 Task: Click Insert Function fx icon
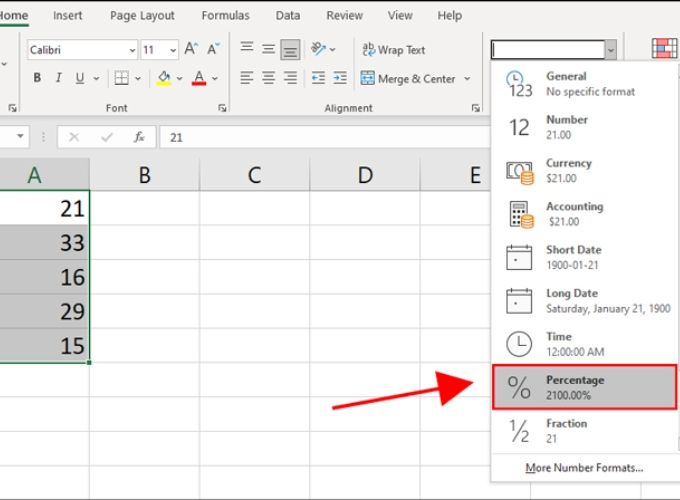(x=139, y=137)
